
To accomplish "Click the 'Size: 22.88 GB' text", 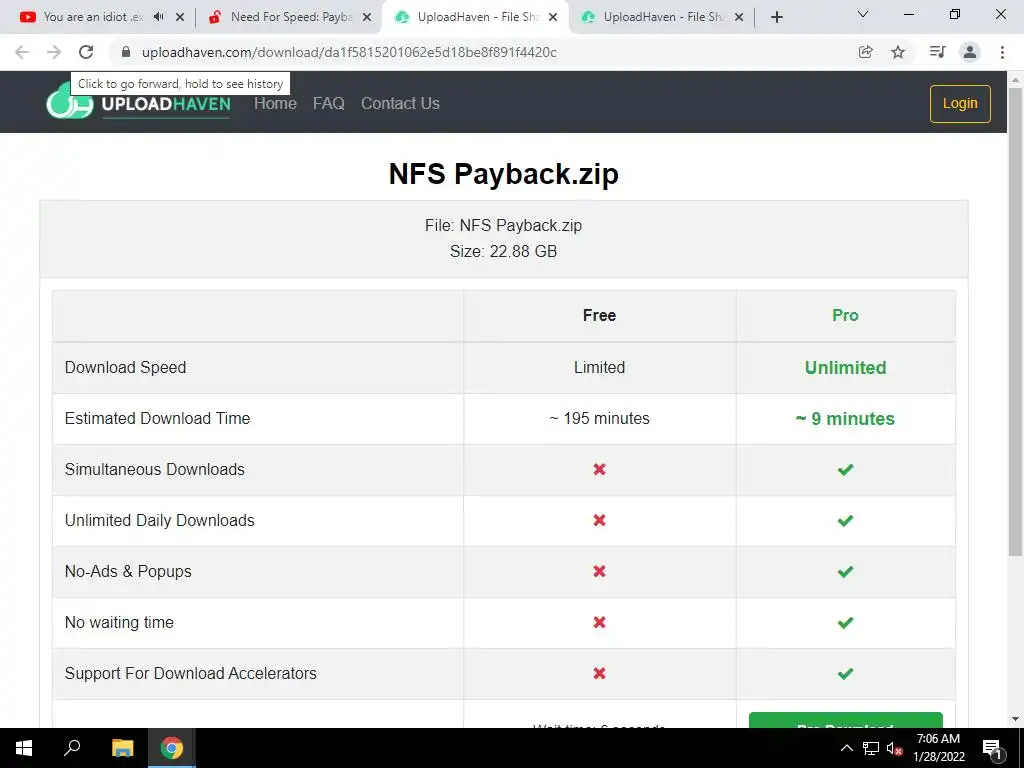I will tap(504, 251).
